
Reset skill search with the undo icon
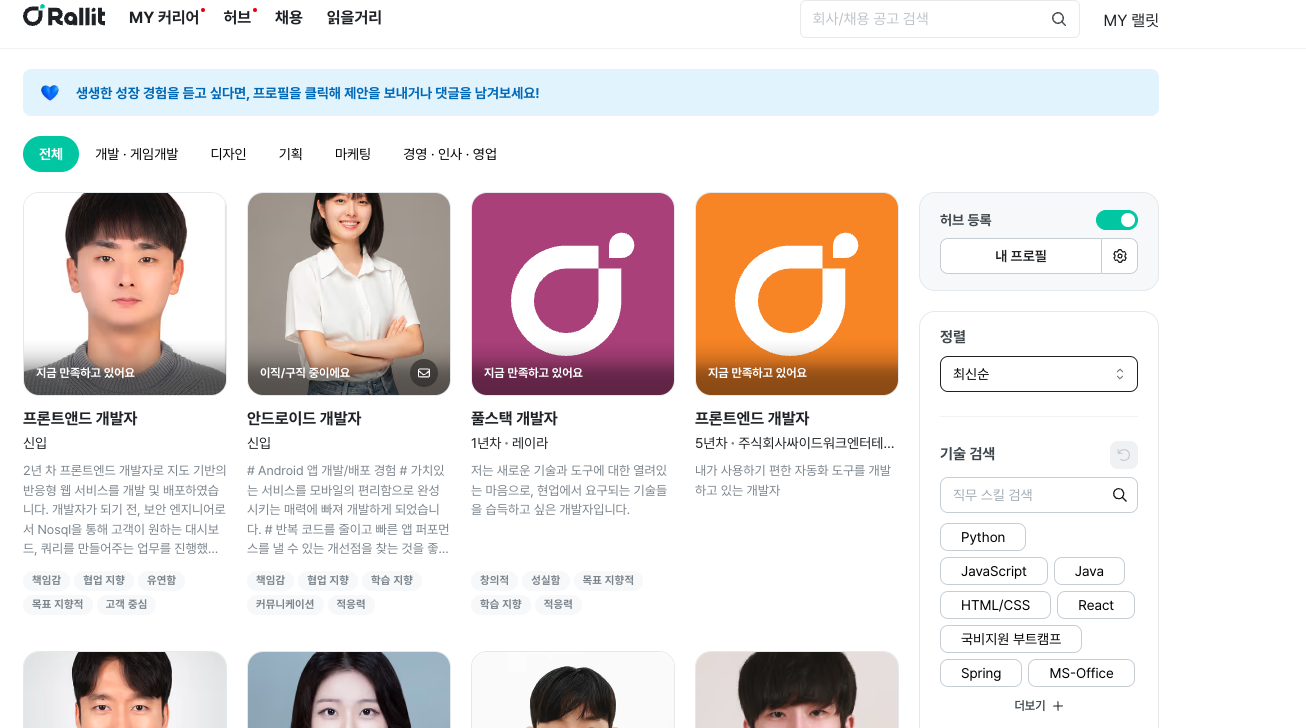tap(1124, 455)
